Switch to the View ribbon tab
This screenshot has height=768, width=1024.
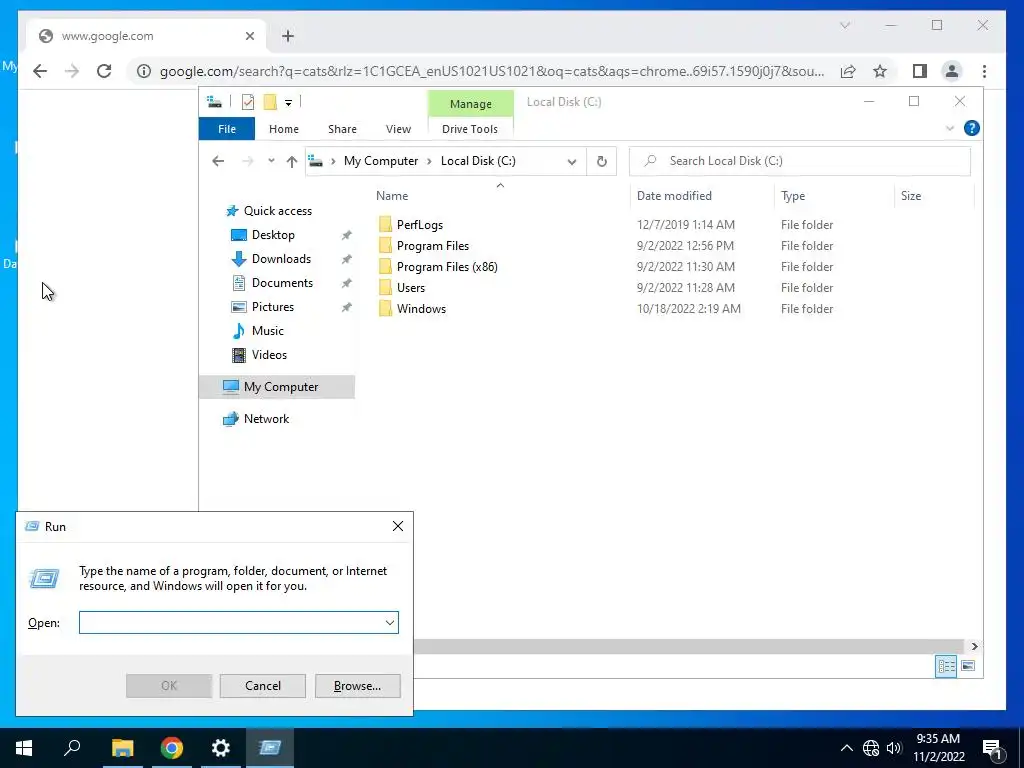click(398, 129)
